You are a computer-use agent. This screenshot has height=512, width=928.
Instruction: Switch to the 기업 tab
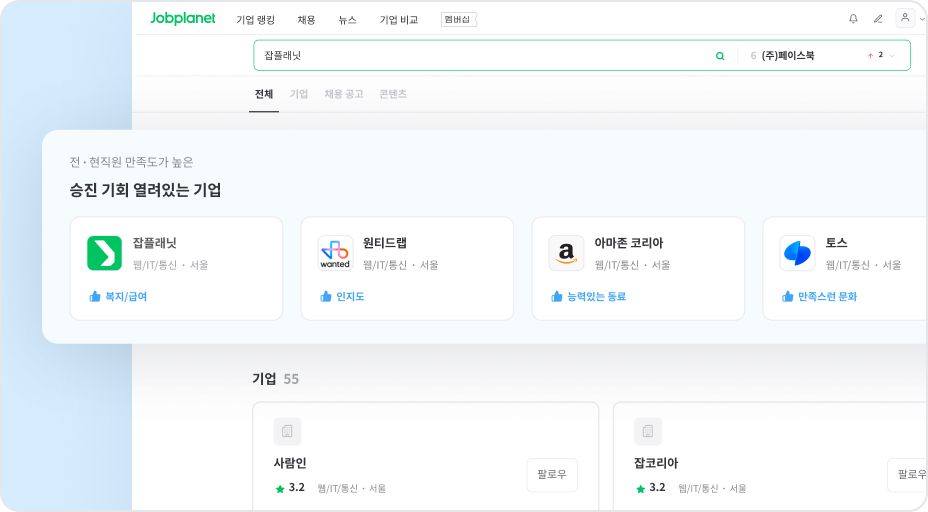(299, 94)
